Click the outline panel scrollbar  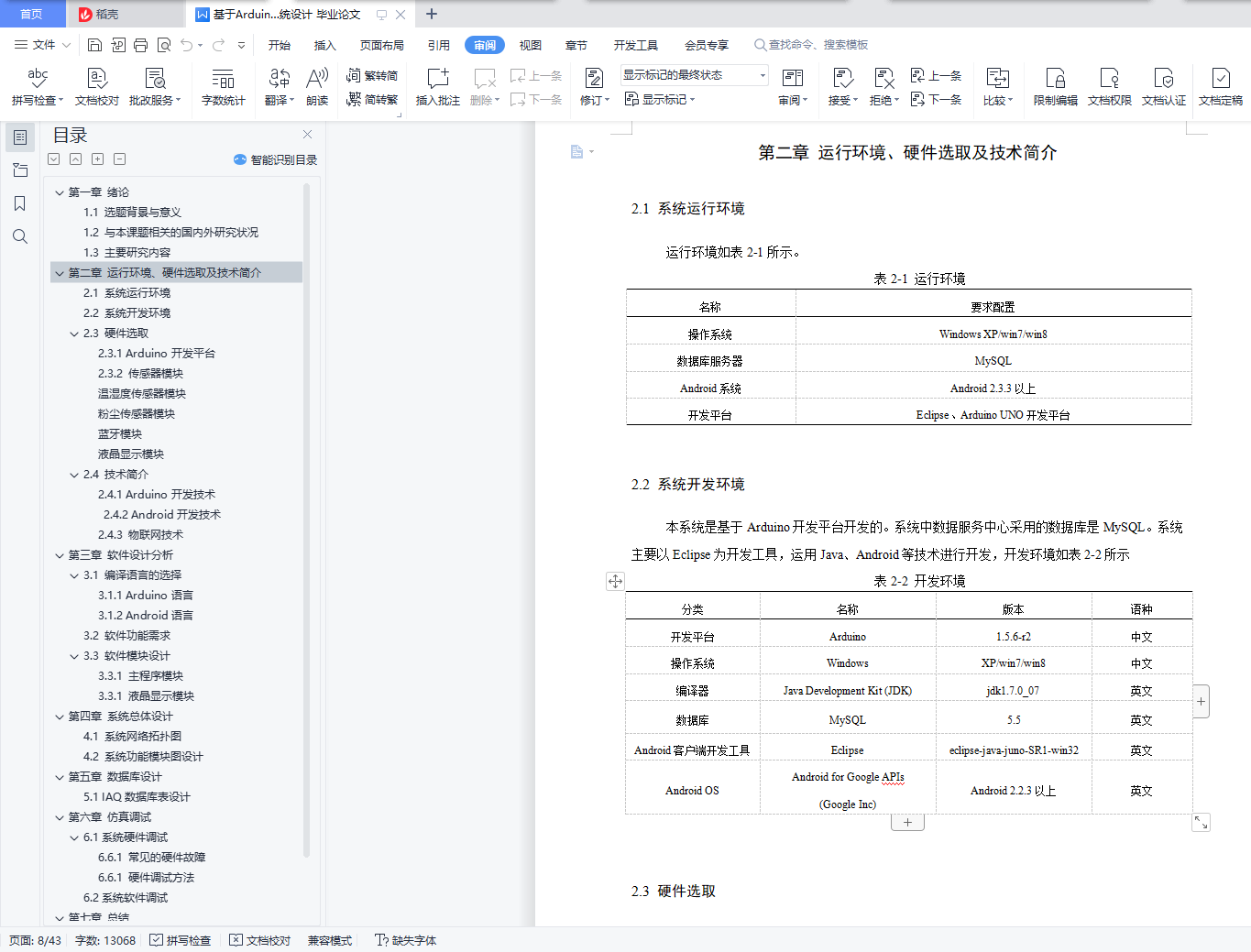(x=306, y=520)
